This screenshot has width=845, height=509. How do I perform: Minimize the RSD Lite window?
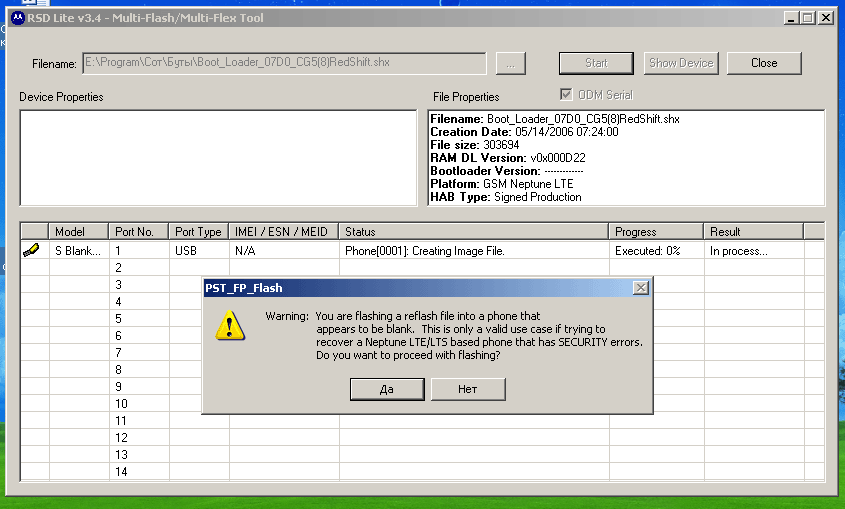791,18
